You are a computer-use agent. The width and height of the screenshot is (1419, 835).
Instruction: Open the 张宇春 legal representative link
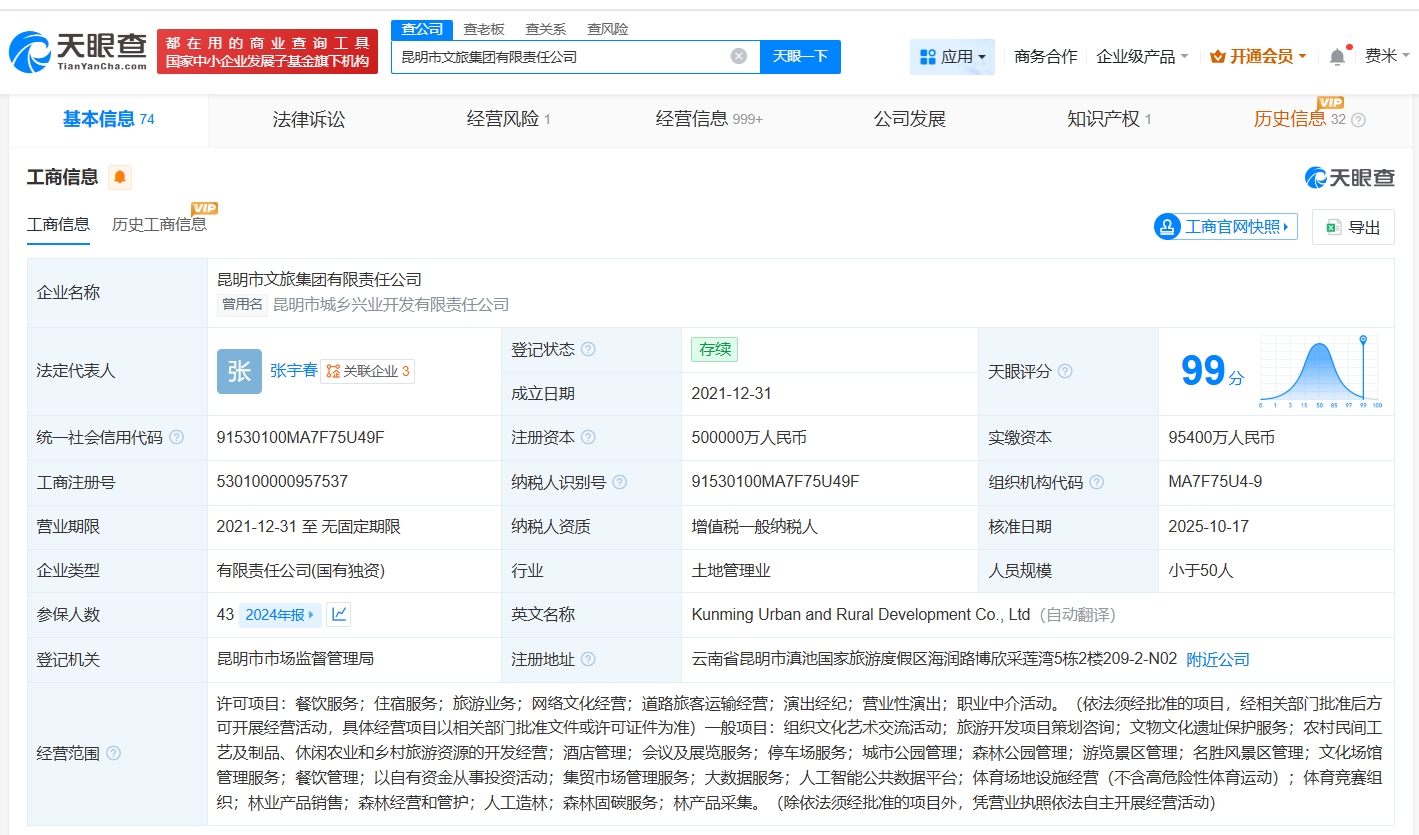pos(293,371)
